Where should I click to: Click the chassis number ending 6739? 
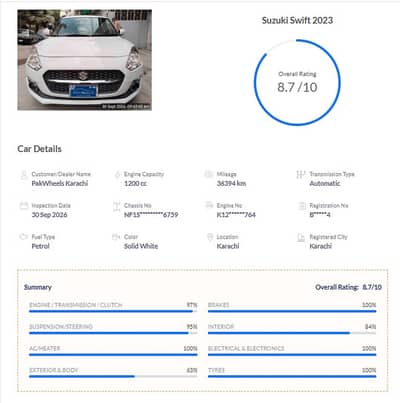click(x=151, y=215)
